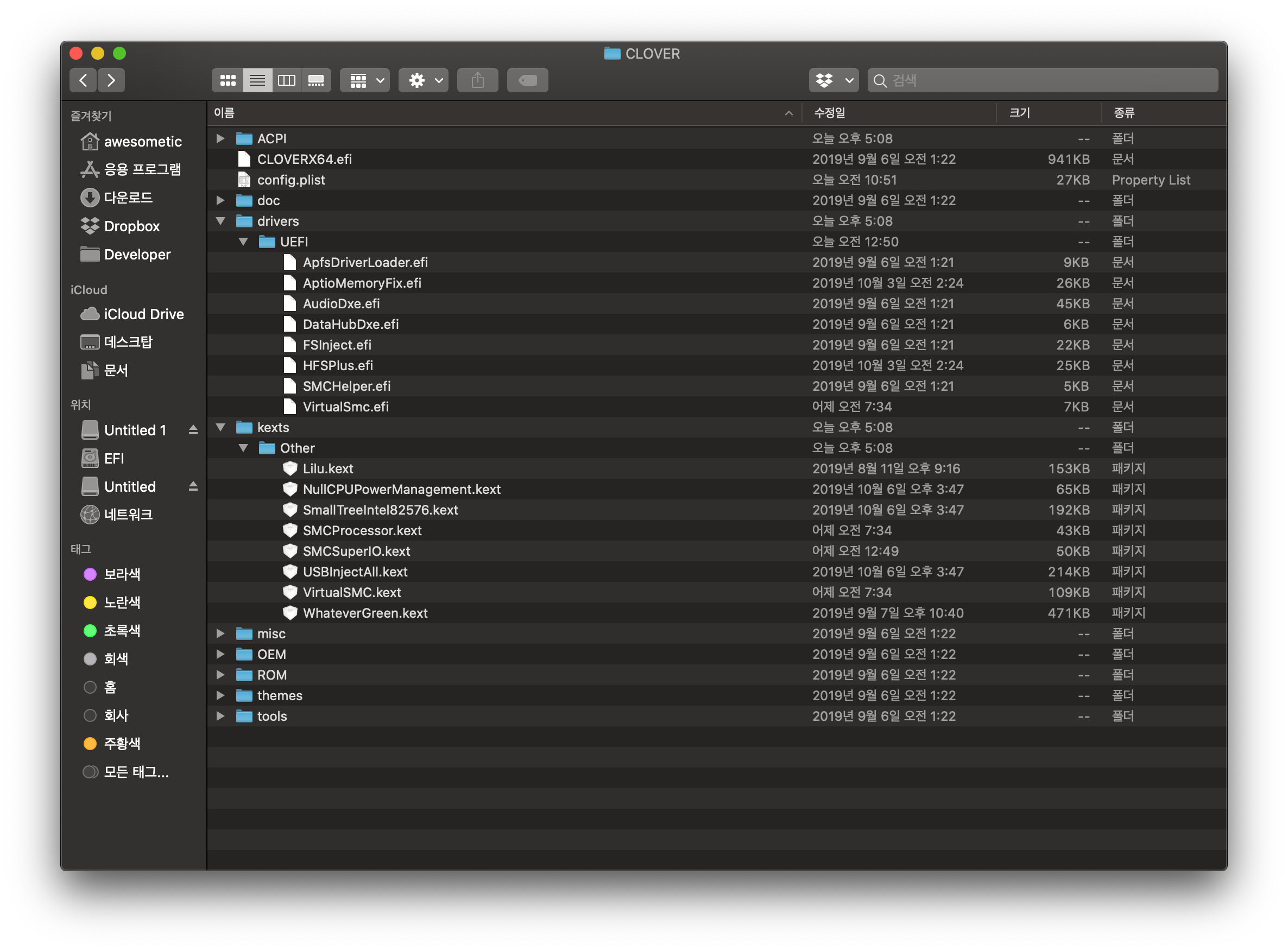Screen dimensions: 1288x951
Task: Open the Dropbox toolbar menu
Action: point(833,80)
